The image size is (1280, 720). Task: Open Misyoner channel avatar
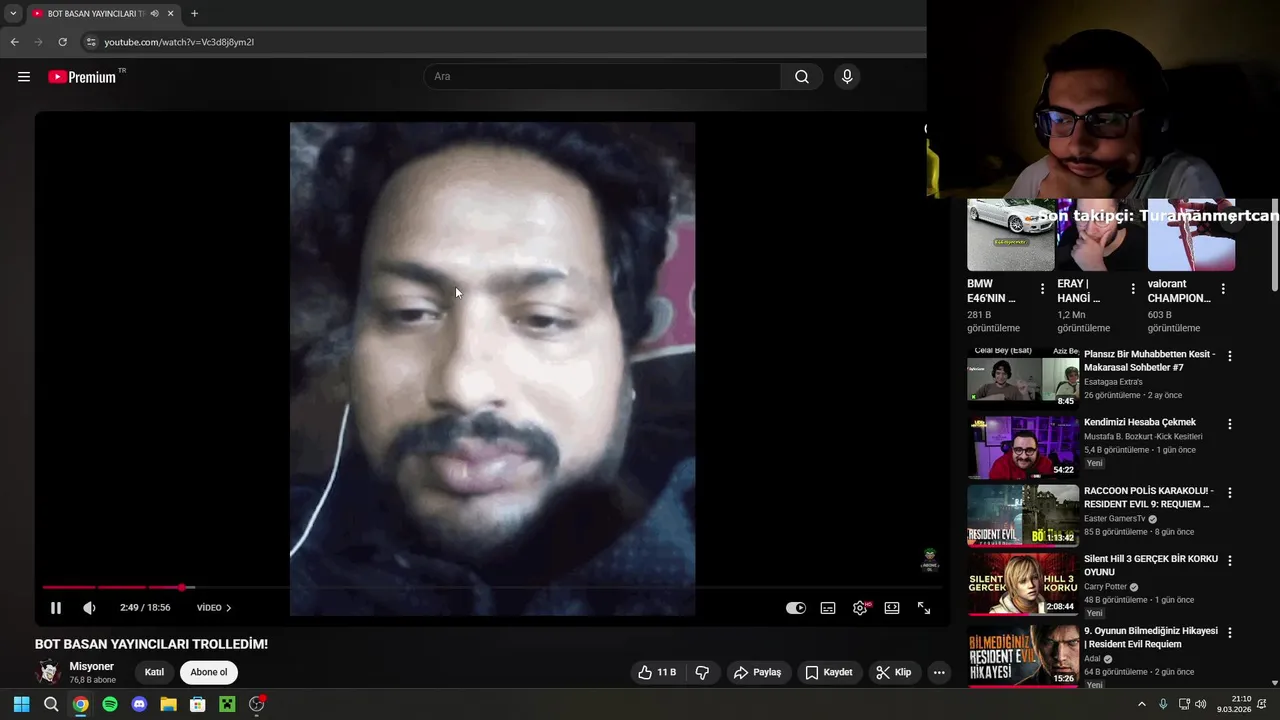48,672
